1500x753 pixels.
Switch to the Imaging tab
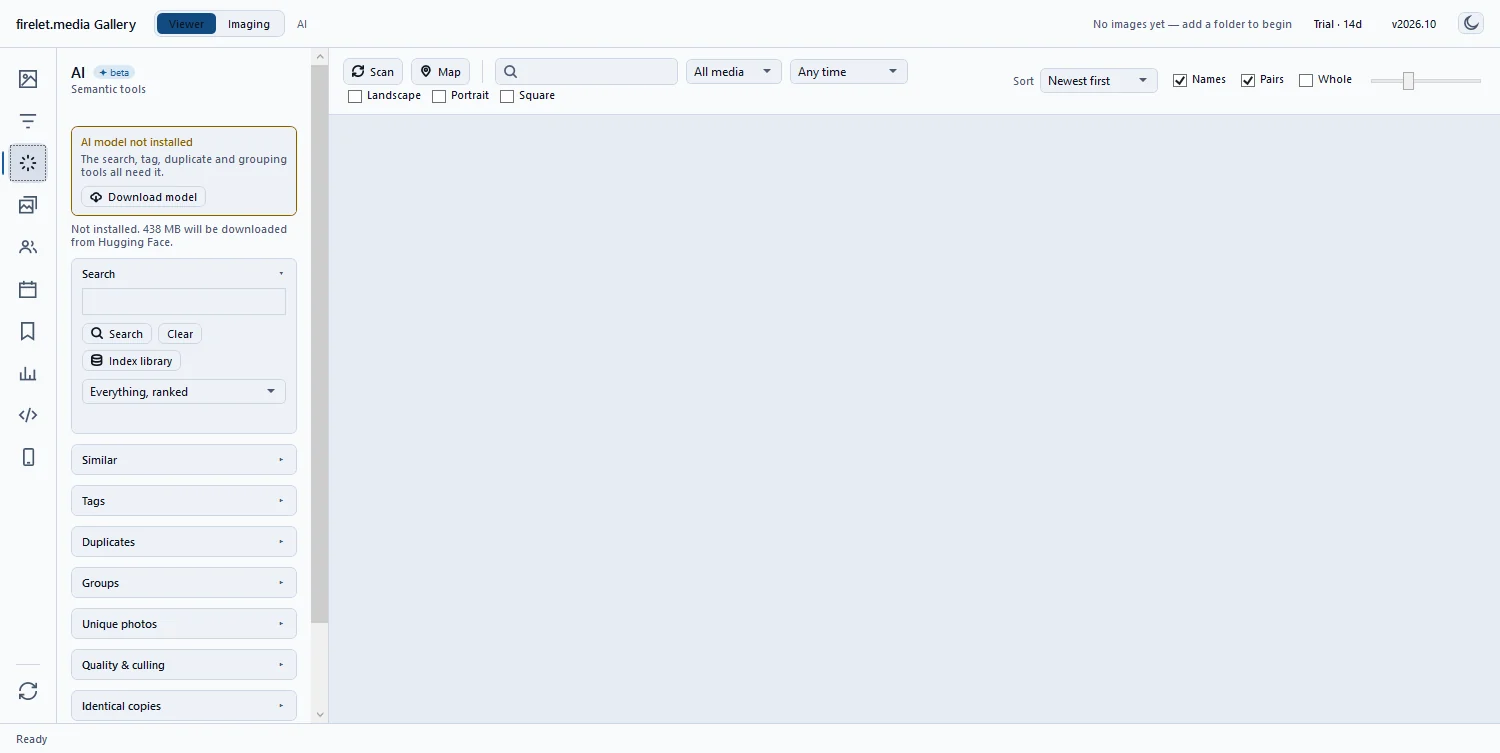point(249,24)
